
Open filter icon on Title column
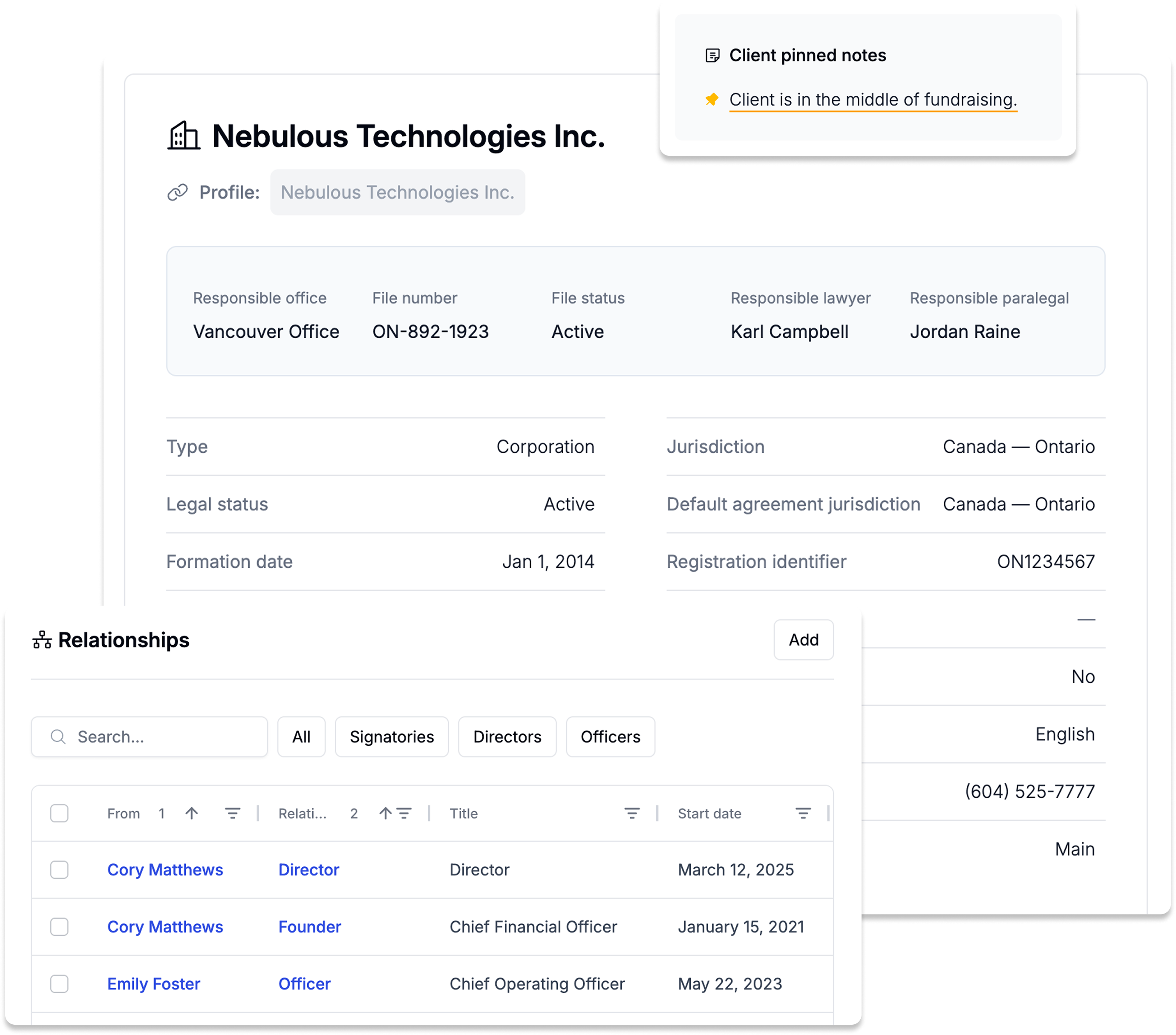coord(632,813)
